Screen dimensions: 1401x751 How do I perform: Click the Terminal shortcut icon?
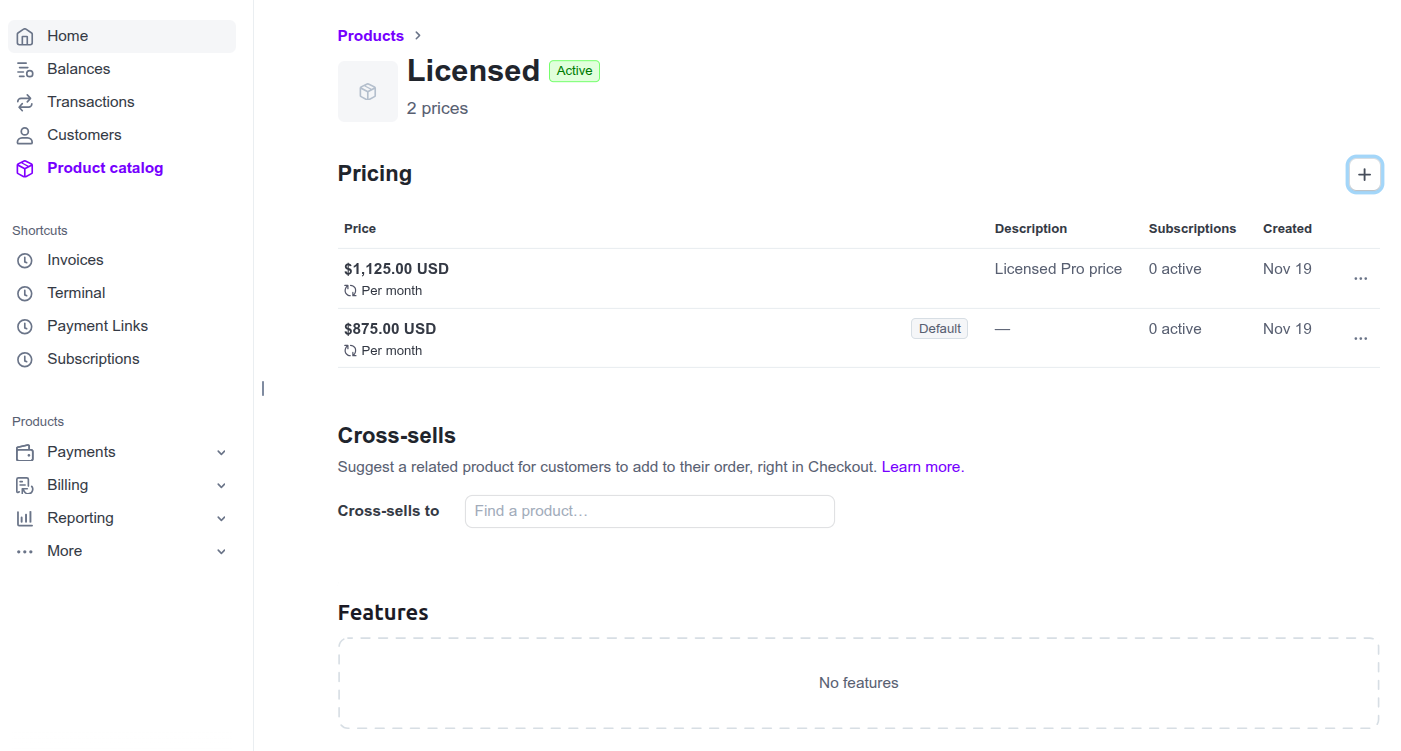[x=24, y=292]
